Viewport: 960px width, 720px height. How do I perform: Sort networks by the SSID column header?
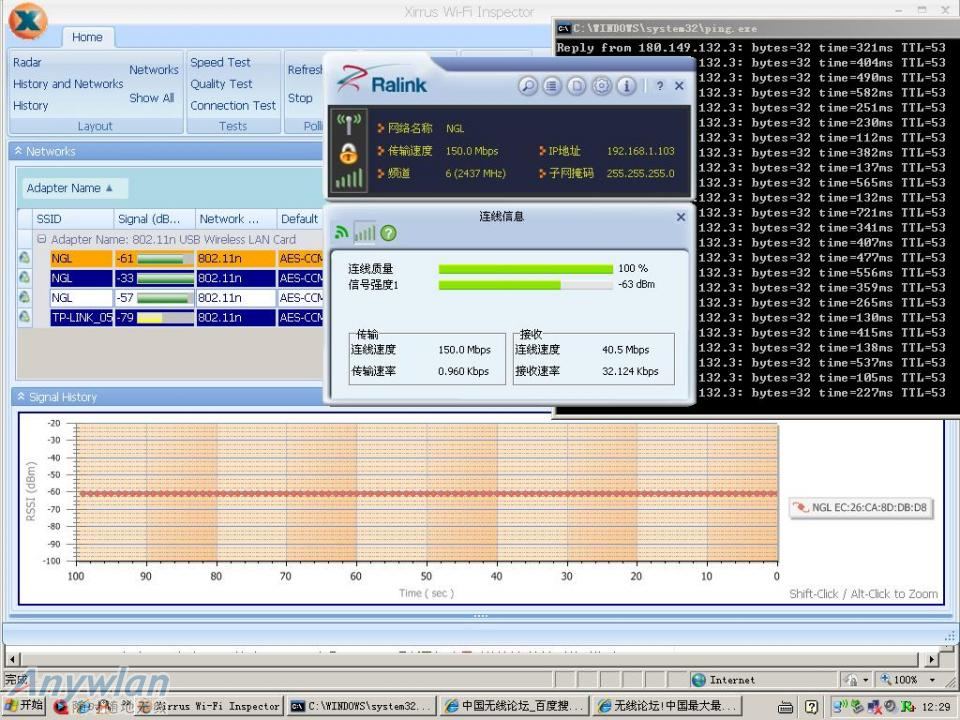(73, 219)
